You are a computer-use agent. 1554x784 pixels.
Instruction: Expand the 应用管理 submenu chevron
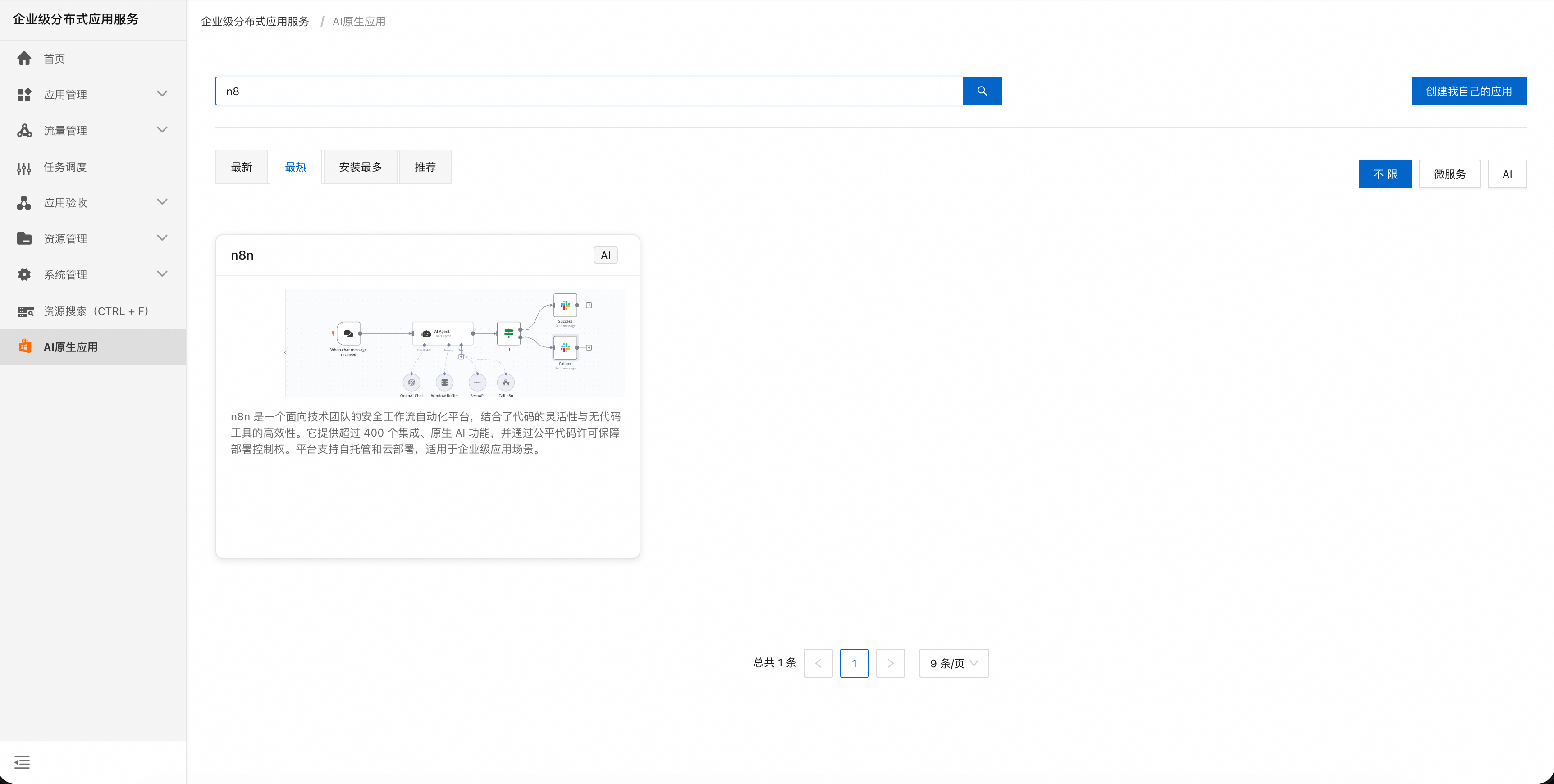click(162, 94)
